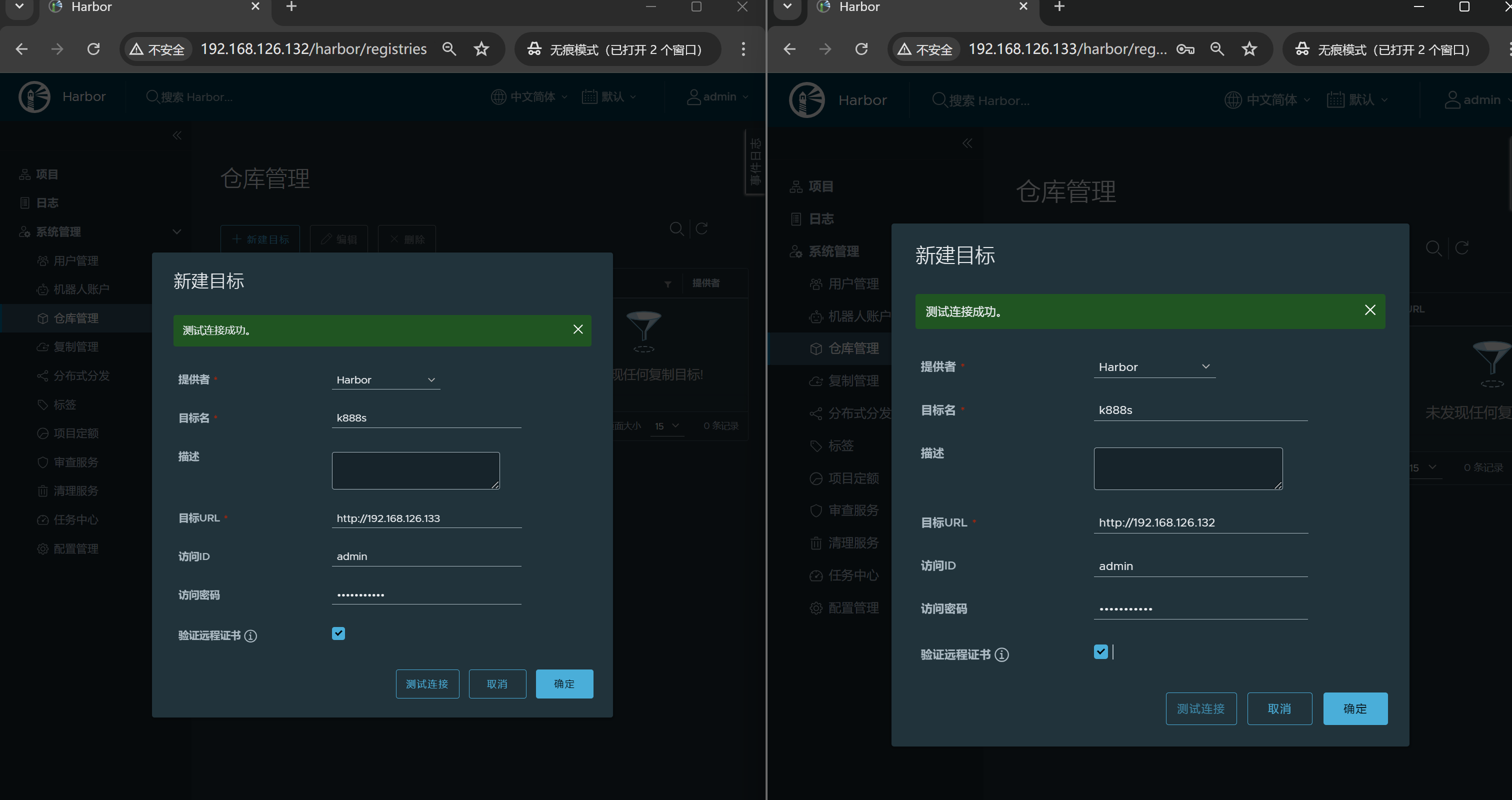Viewport: 1512px width, 800px height.
Task: Open the provider Harbor dropdown in the left dialog
Action: [x=385, y=380]
